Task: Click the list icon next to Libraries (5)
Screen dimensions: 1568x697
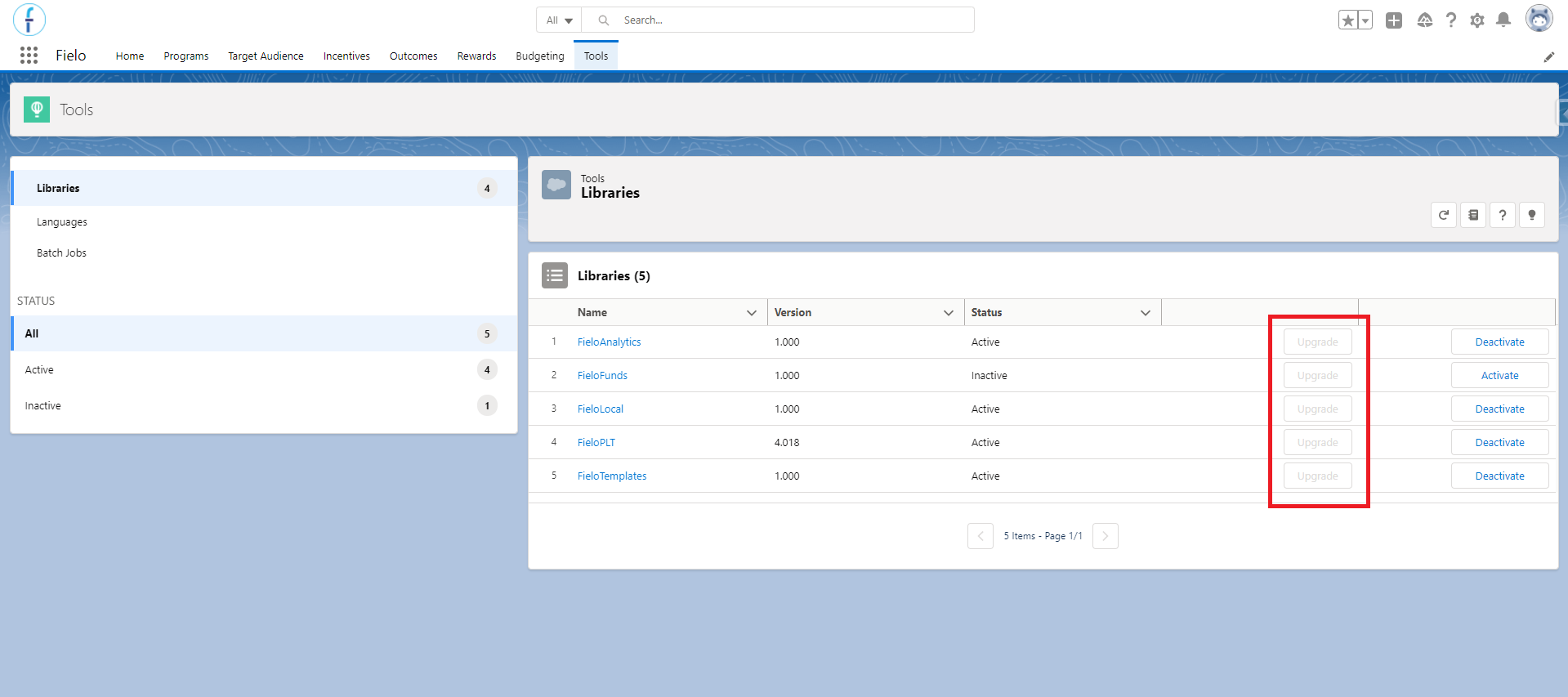Action: [x=555, y=275]
